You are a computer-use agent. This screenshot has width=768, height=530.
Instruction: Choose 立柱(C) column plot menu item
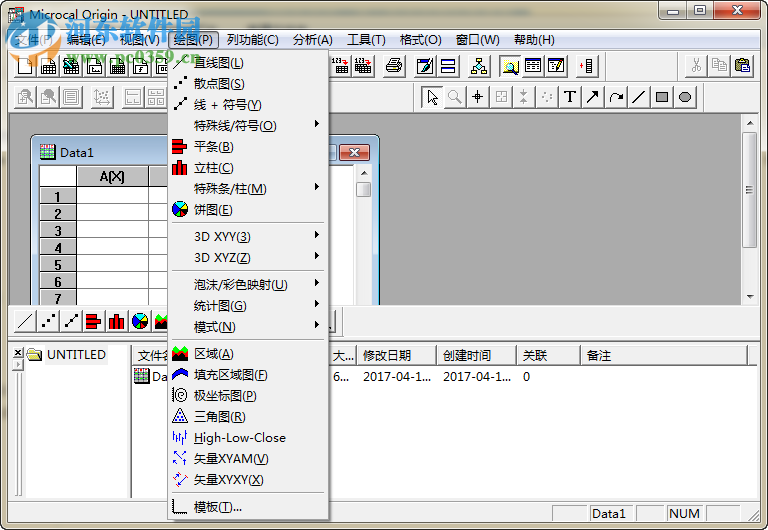click(248, 168)
